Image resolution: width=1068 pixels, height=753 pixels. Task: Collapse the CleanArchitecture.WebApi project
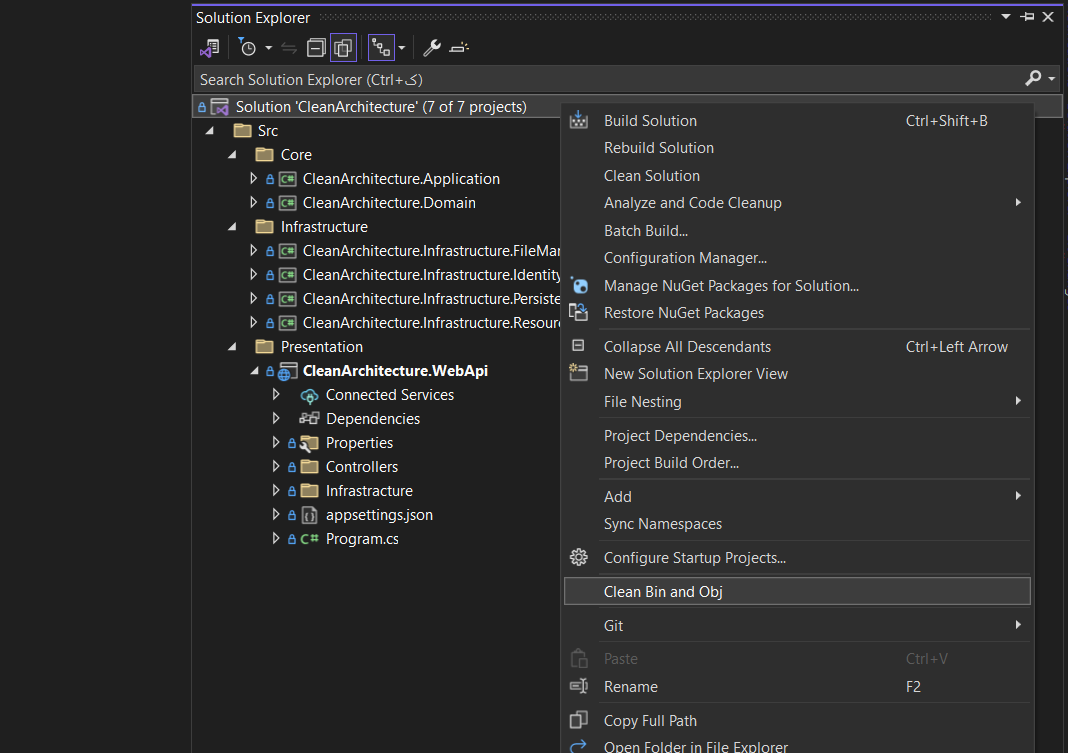(255, 370)
